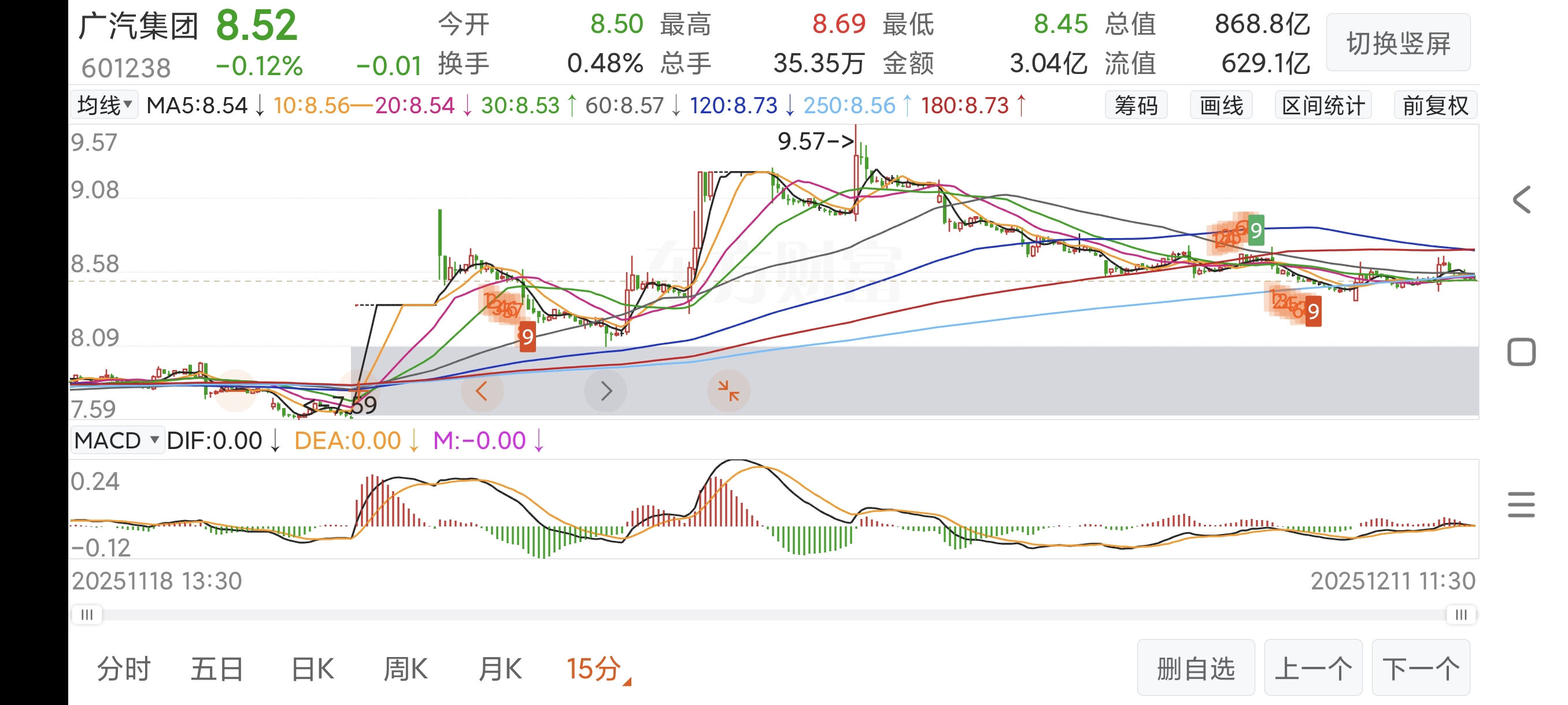Image resolution: width=1568 pixels, height=705 pixels.
Task: Switch to the 日K tab
Action: click(x=312, y=669)
